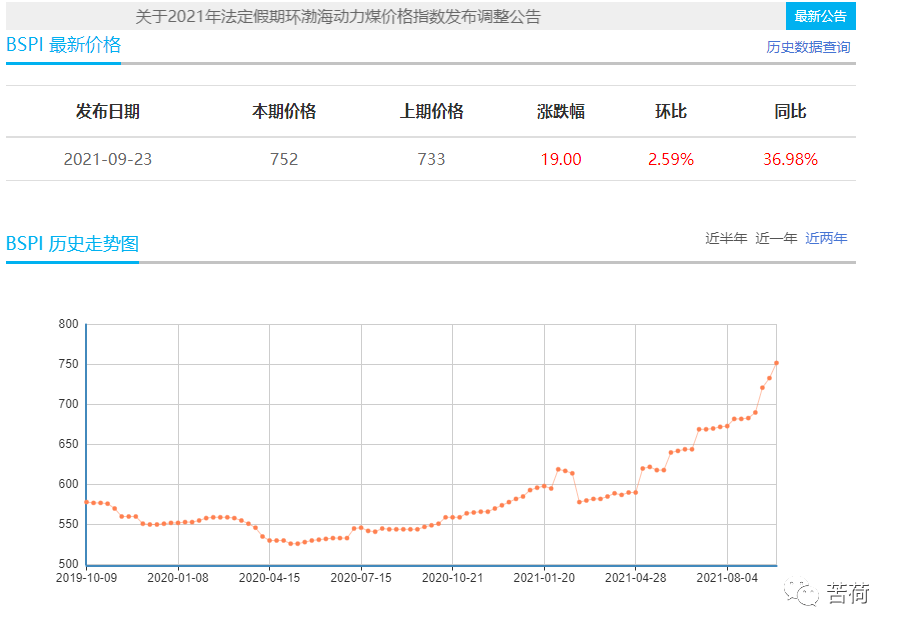Image resolution: width=898 pixels, height=632 pixels.
Task: Click y-axis label 750
Action: click(x=68, y=364)
